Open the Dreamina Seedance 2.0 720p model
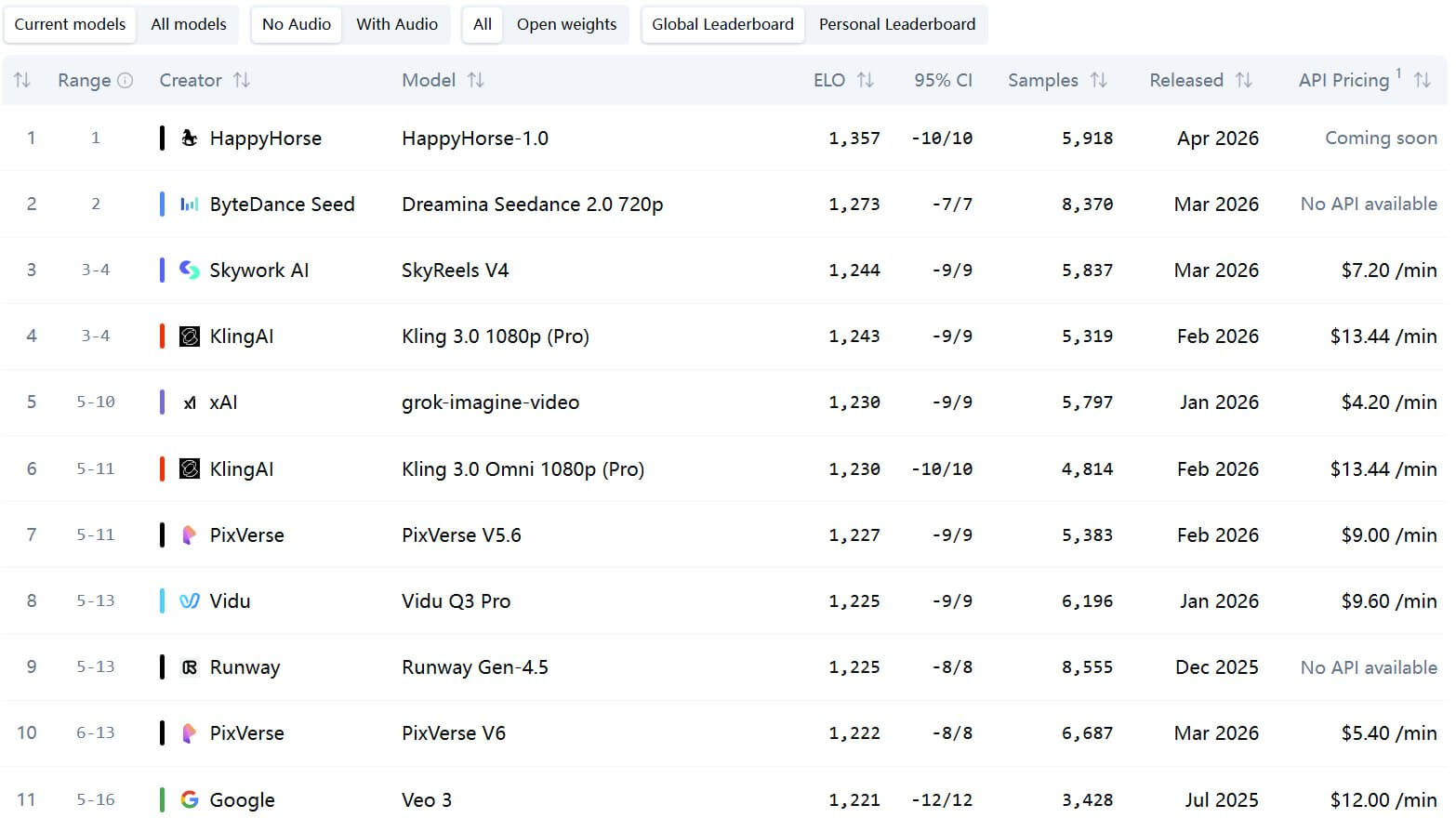This screenshot has height=831, width=1456. point(532,204)
